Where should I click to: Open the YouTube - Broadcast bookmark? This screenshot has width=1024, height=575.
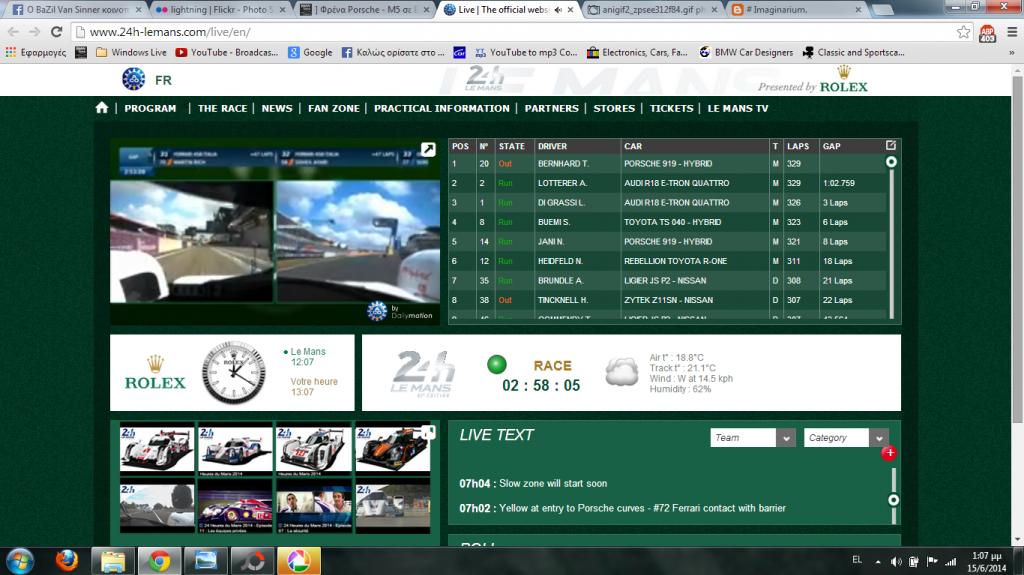pos(227,52)
